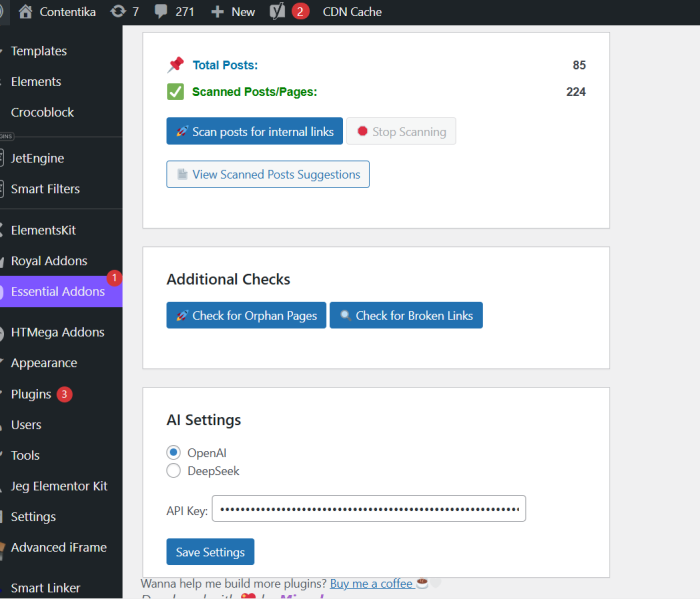
Task: Click the plus New content icon
Action: [x=217, y=12]
